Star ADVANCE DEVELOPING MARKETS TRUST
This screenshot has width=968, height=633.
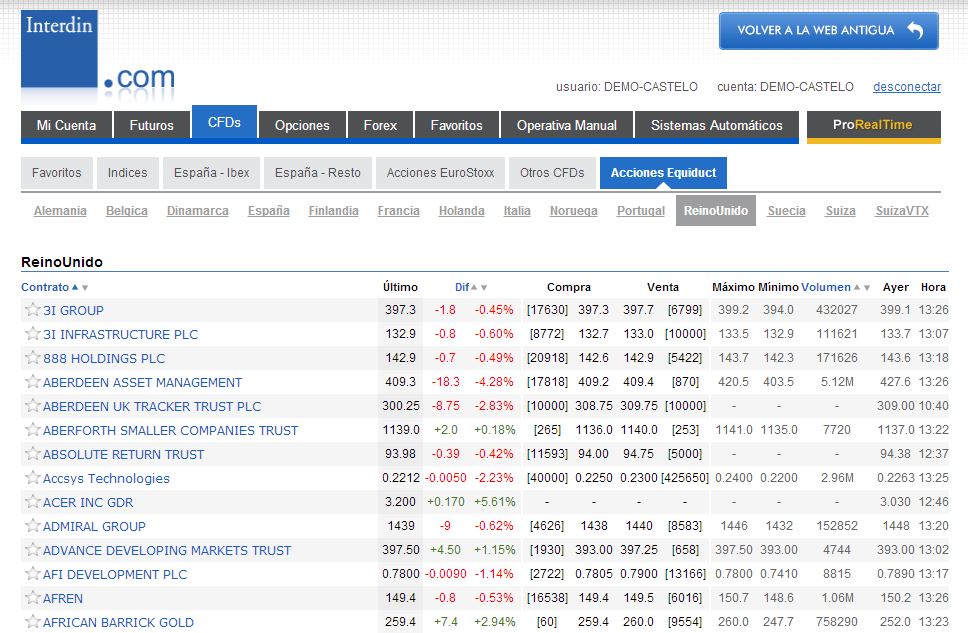click(33, 550)
